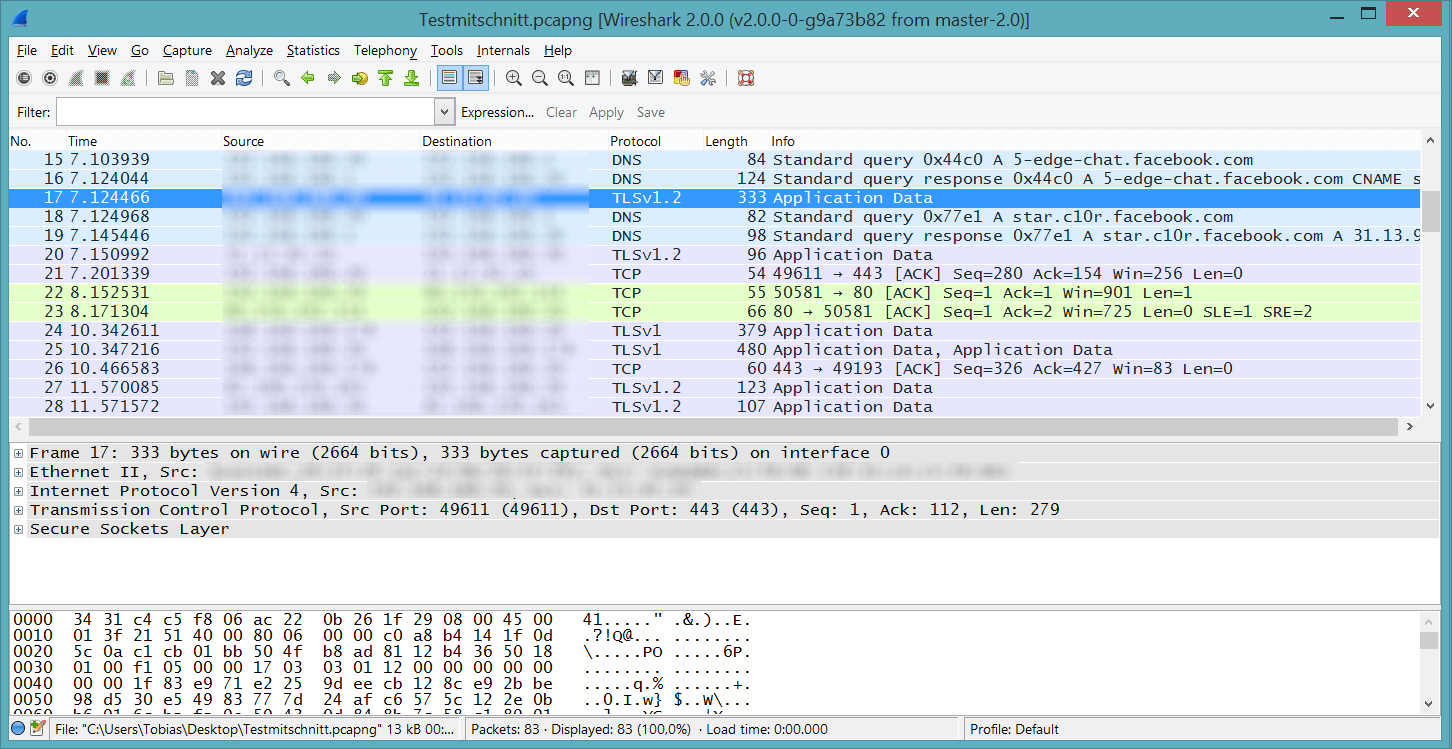Screen dimensions: 1452x749
Task: Open expert info from status bar
Action: point(18,729)
